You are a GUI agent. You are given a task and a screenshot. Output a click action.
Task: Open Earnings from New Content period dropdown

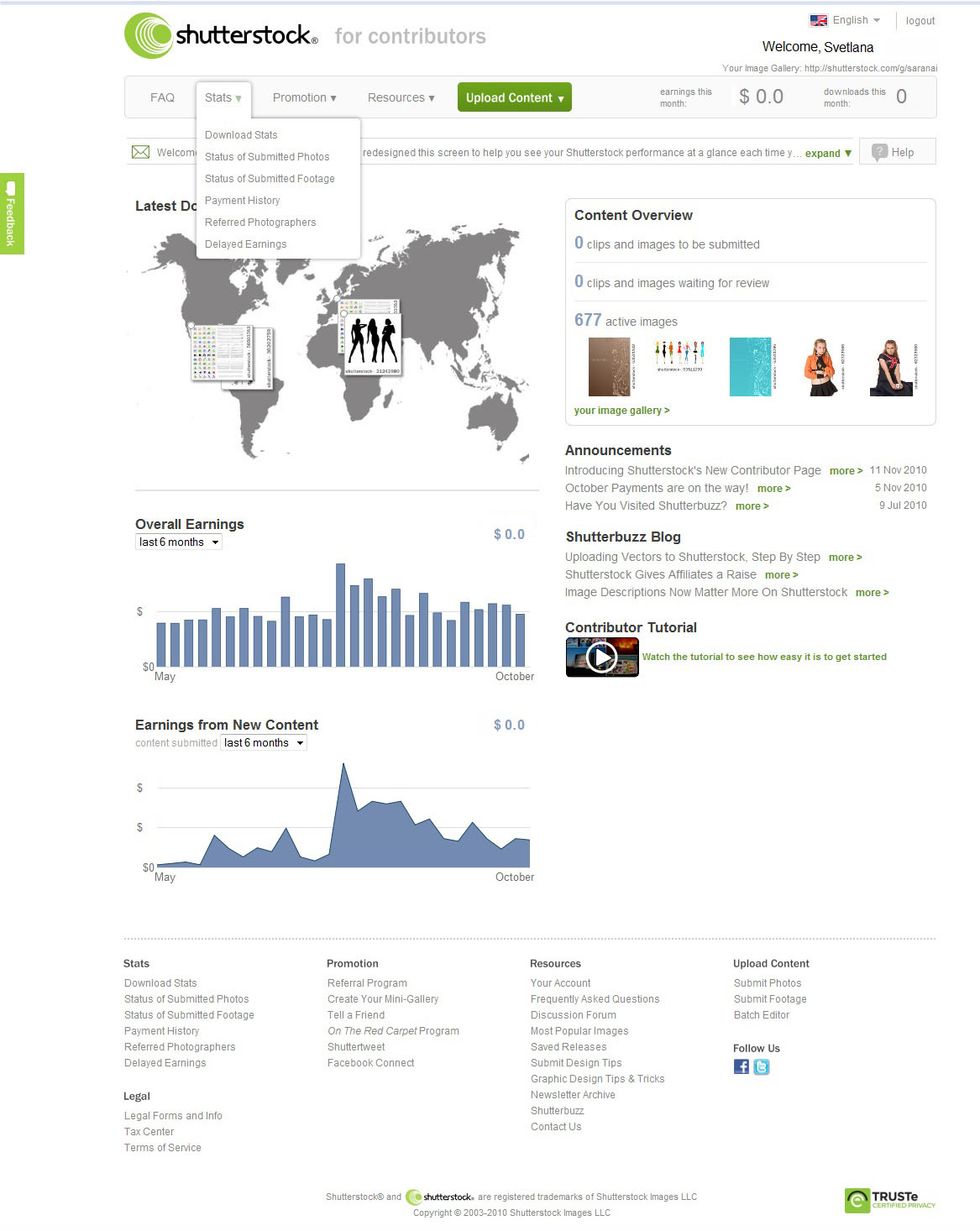(264, 743)
